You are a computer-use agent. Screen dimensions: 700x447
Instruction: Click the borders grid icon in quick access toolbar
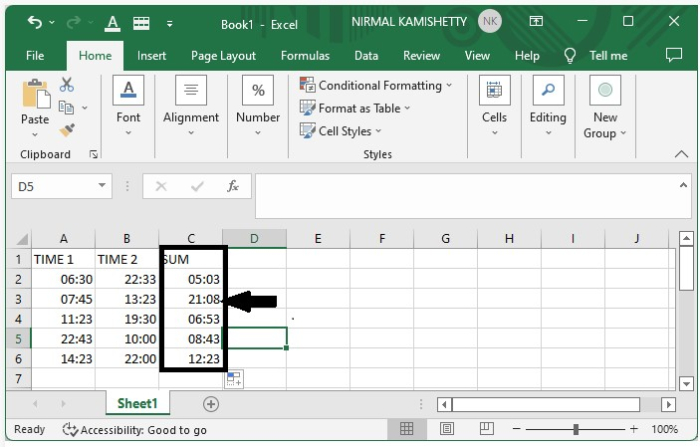pyautogui.click(x=141, y=23)
